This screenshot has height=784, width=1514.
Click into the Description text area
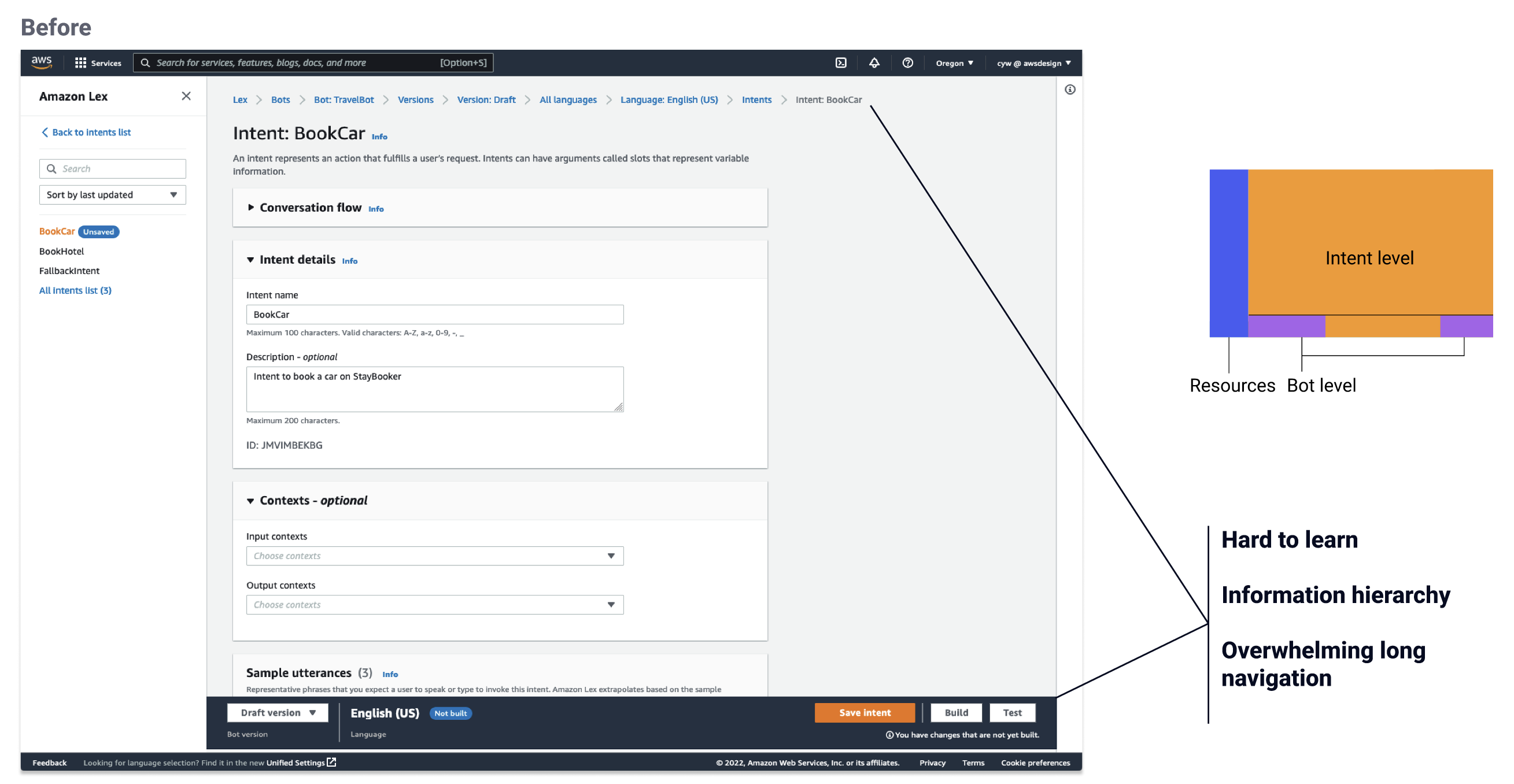point(434,389)
